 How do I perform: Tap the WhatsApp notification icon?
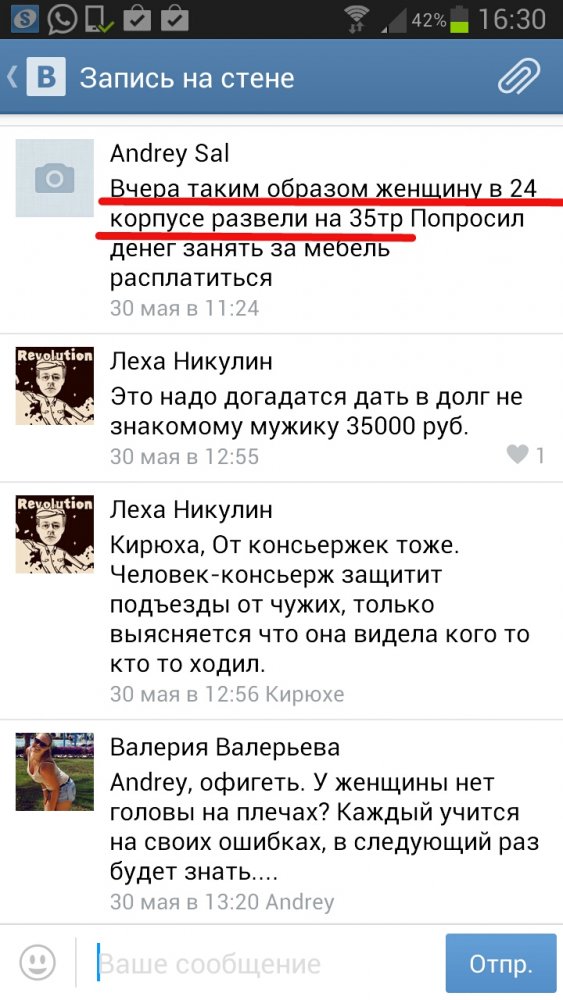62,18
